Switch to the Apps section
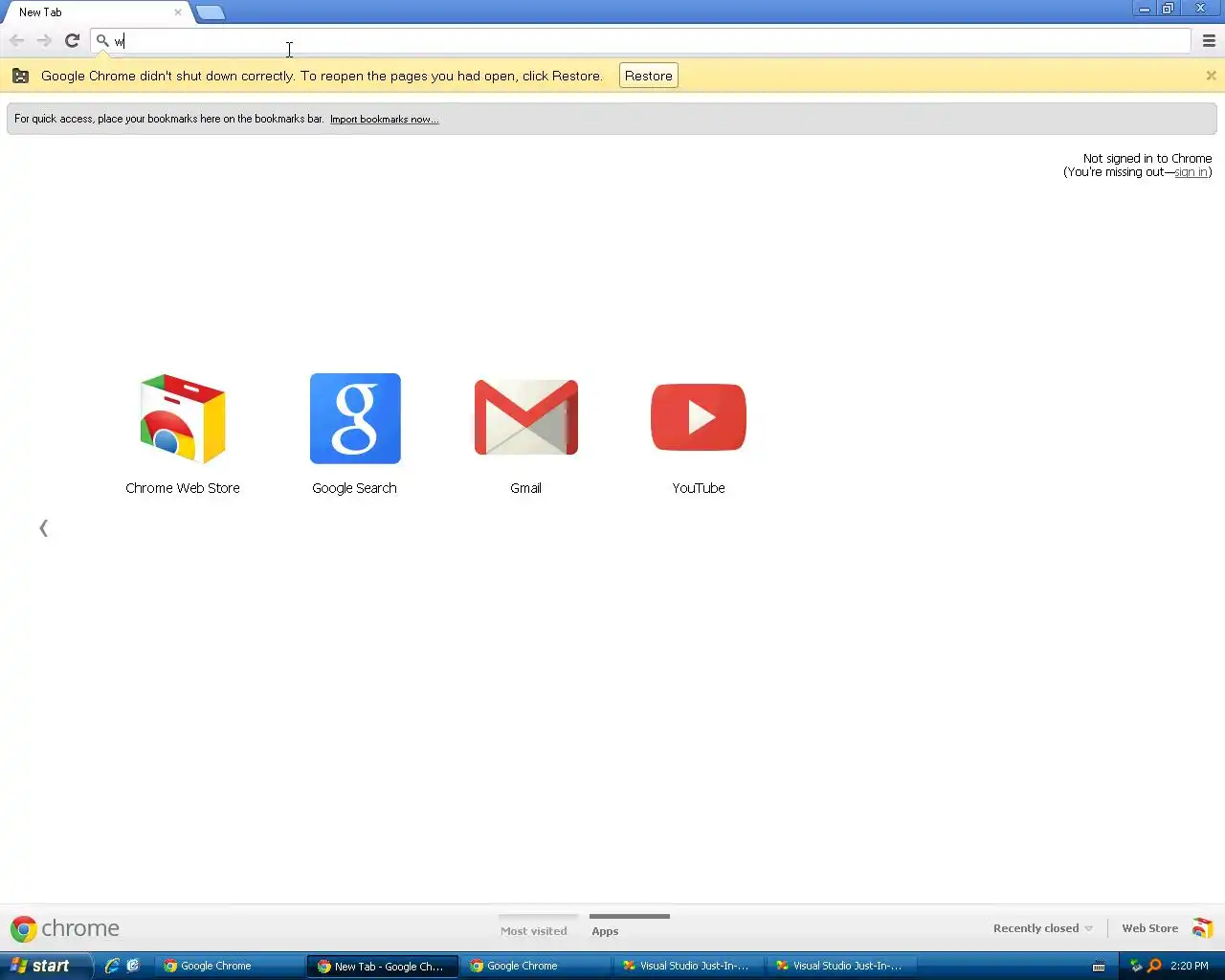Viewport: 1225px width, 980px height. click(605, 930)
